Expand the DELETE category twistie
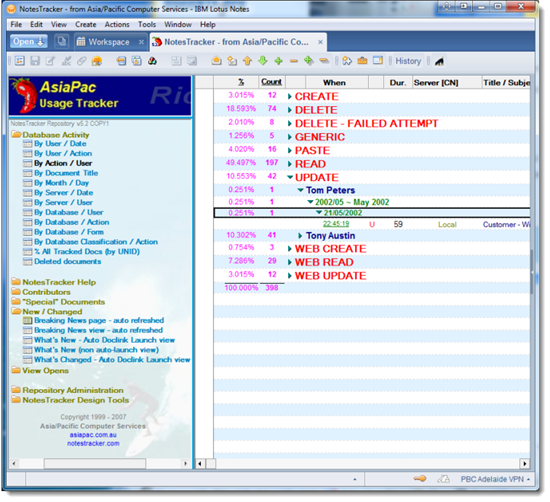The height and width of the screenshot is (502, 550). pos(290,110)
